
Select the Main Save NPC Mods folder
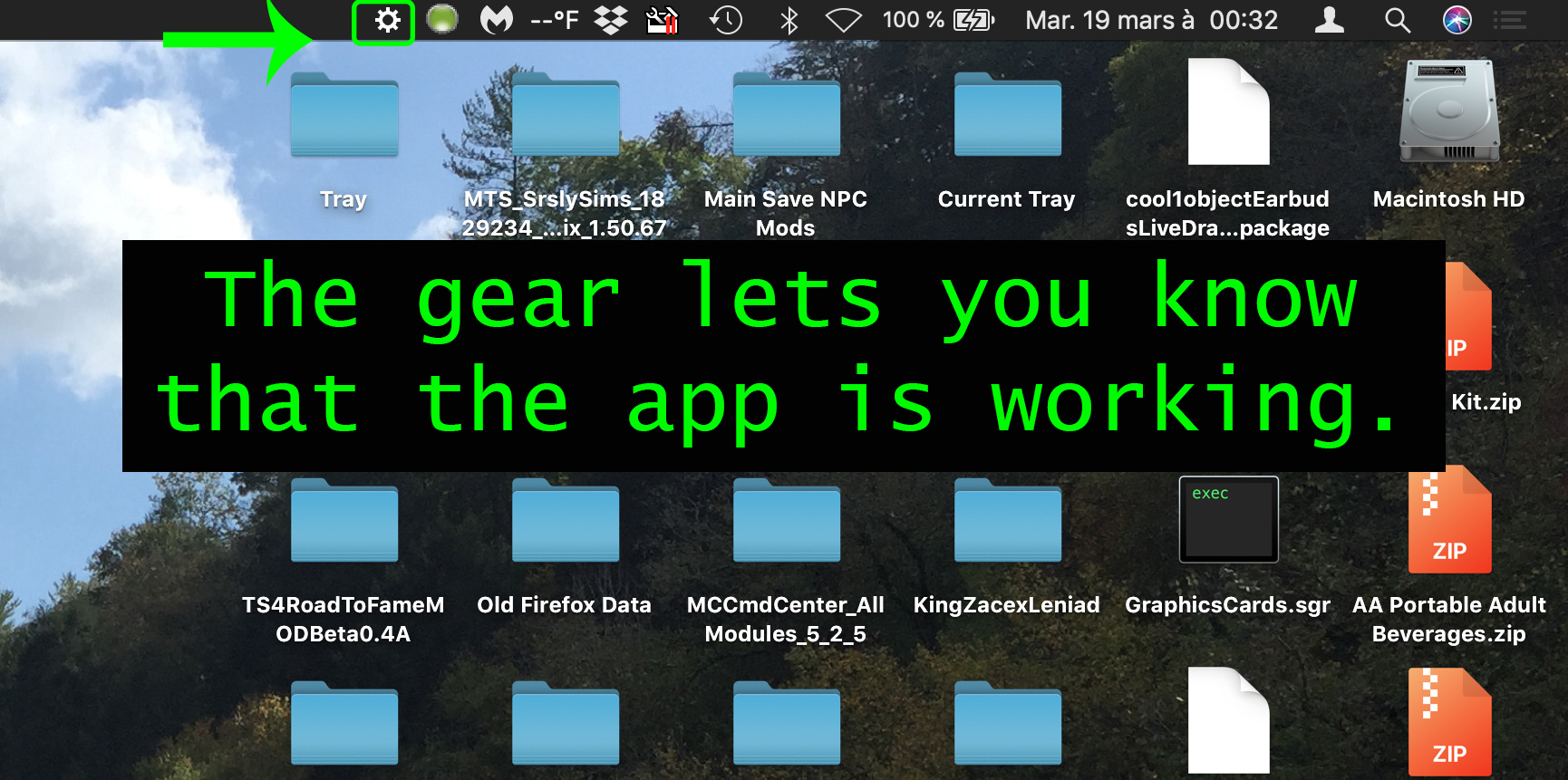(787, 115)
